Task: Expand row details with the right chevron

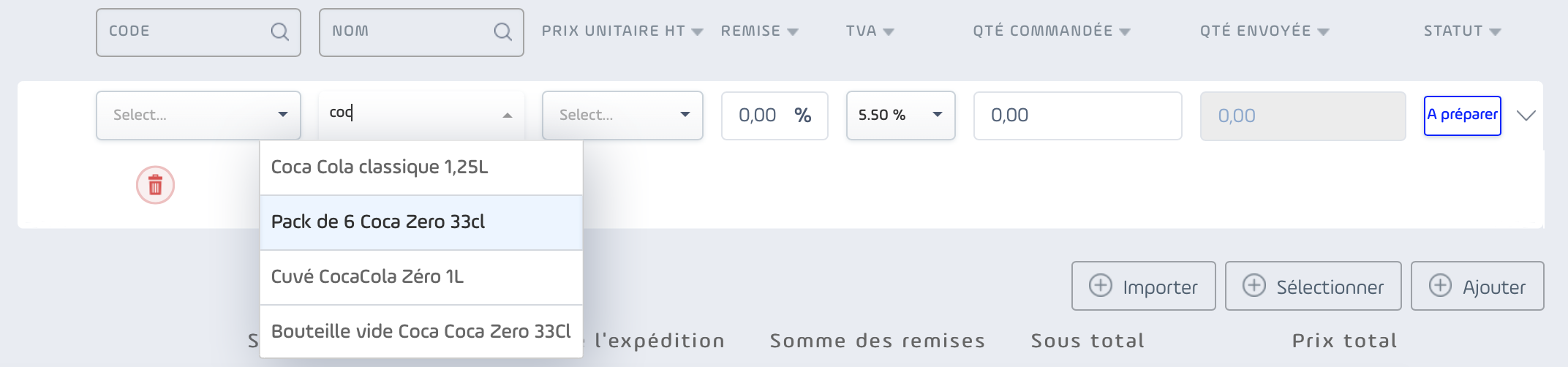Action: tap(1526, 116)
